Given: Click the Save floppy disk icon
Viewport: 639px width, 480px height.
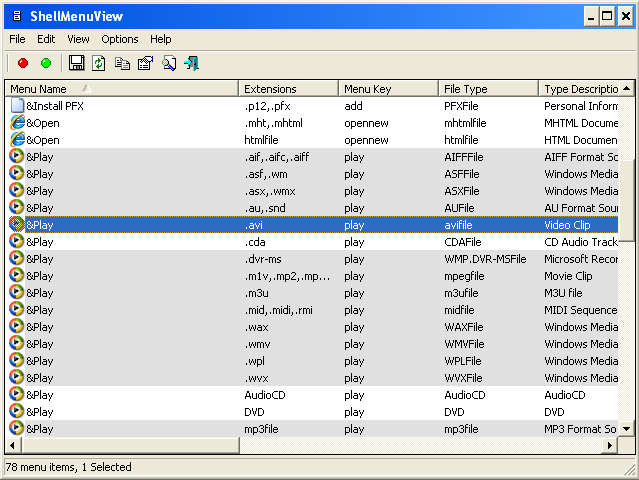Looking at the screenshot, I should 76,63.
